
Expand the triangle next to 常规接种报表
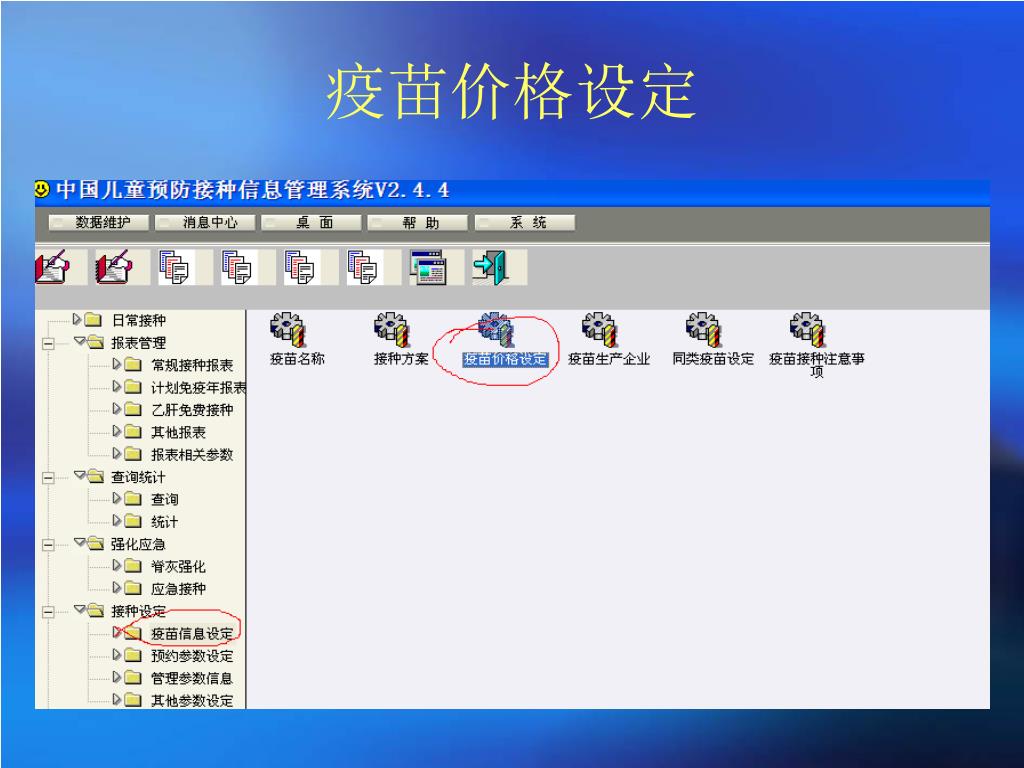pos(116,364)
